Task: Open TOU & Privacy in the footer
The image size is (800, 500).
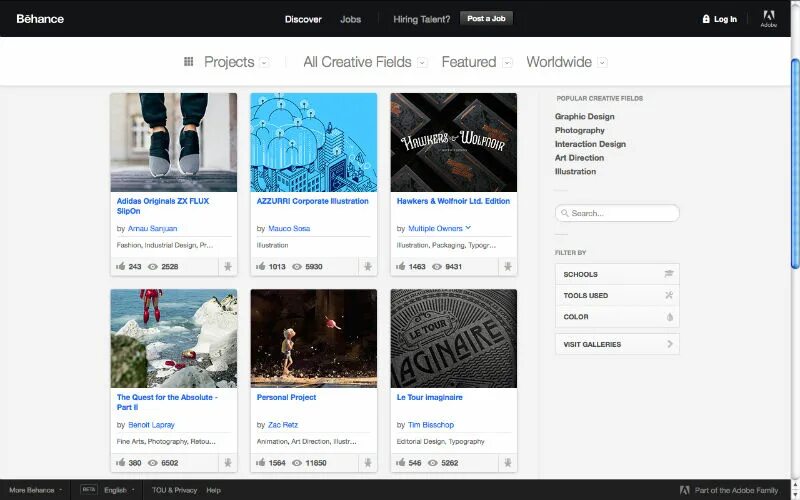Action: click(x=174, y=490)
